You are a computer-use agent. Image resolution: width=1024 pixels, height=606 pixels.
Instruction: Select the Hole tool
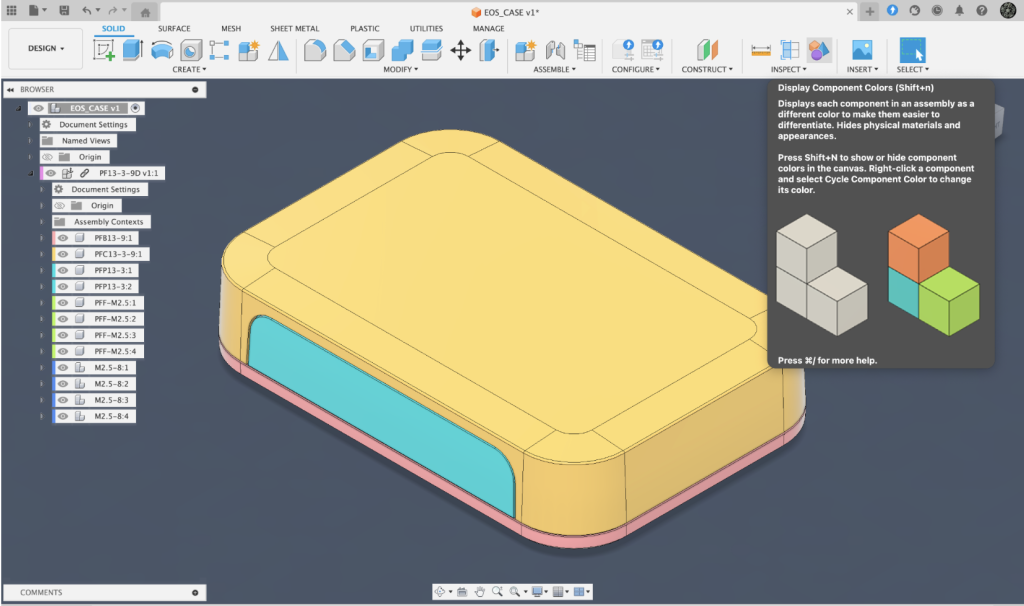pos(191,50)
